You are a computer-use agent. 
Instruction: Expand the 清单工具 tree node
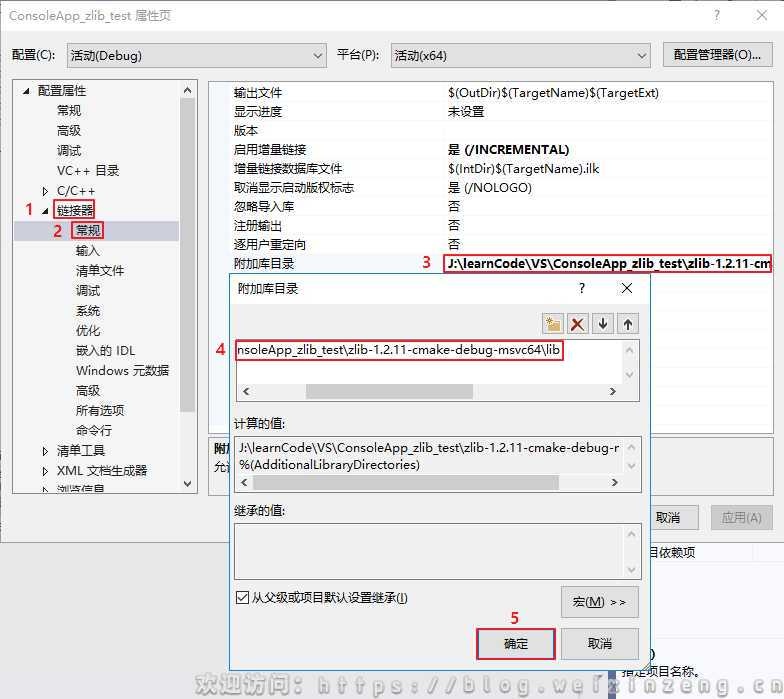coord(46,451)
